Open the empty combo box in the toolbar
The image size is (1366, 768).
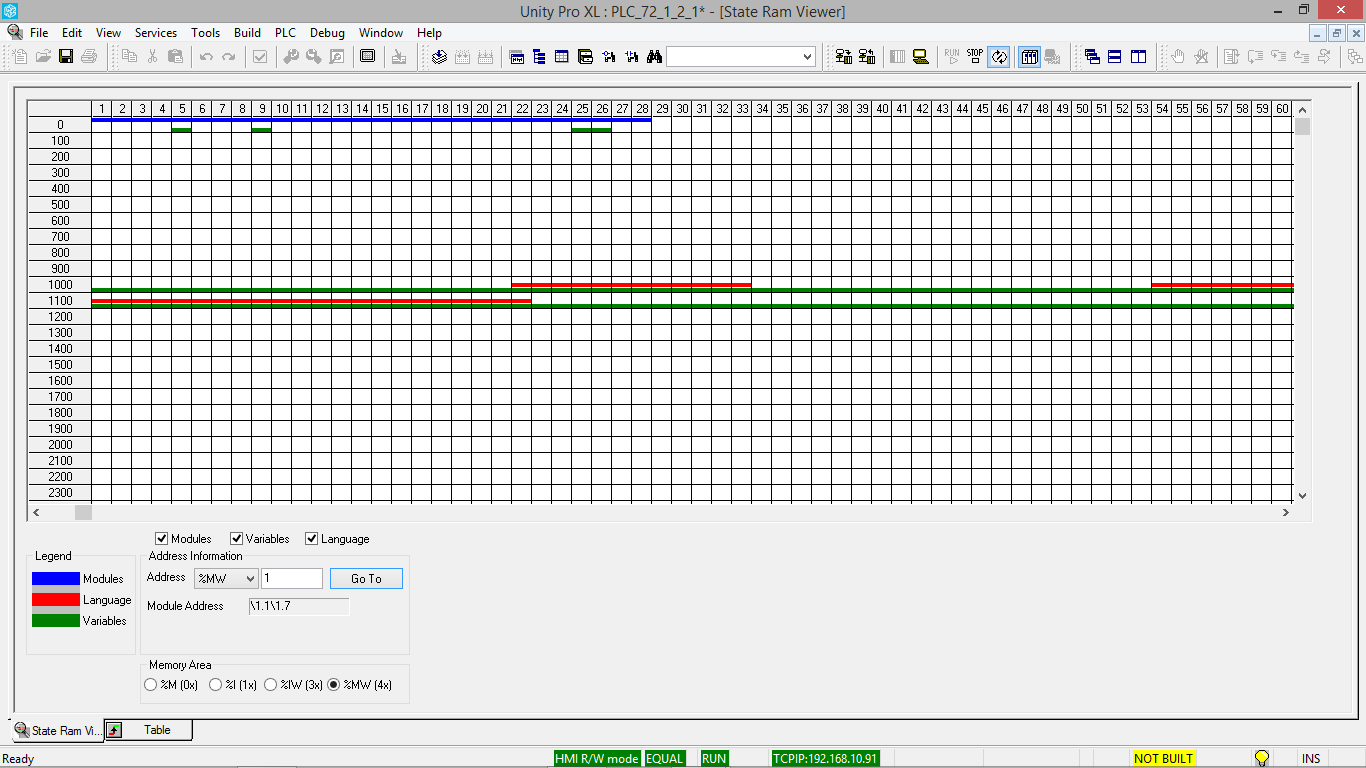coord(740,57)
